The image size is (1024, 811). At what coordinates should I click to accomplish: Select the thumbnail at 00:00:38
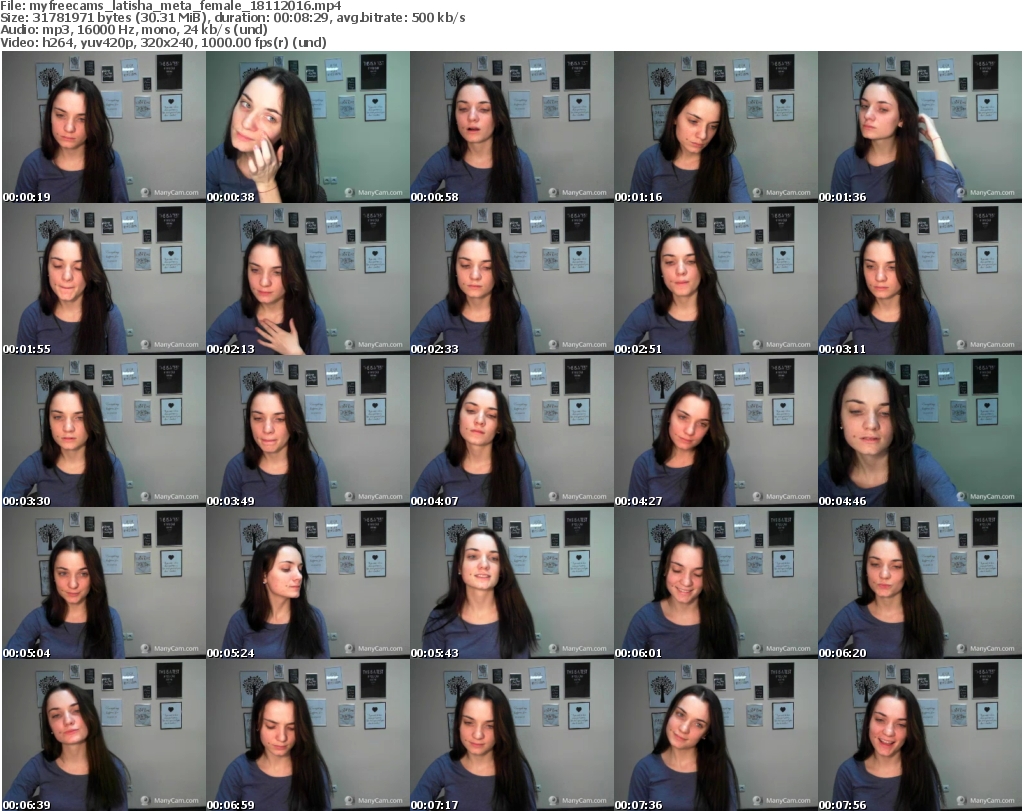coord(308,127)
